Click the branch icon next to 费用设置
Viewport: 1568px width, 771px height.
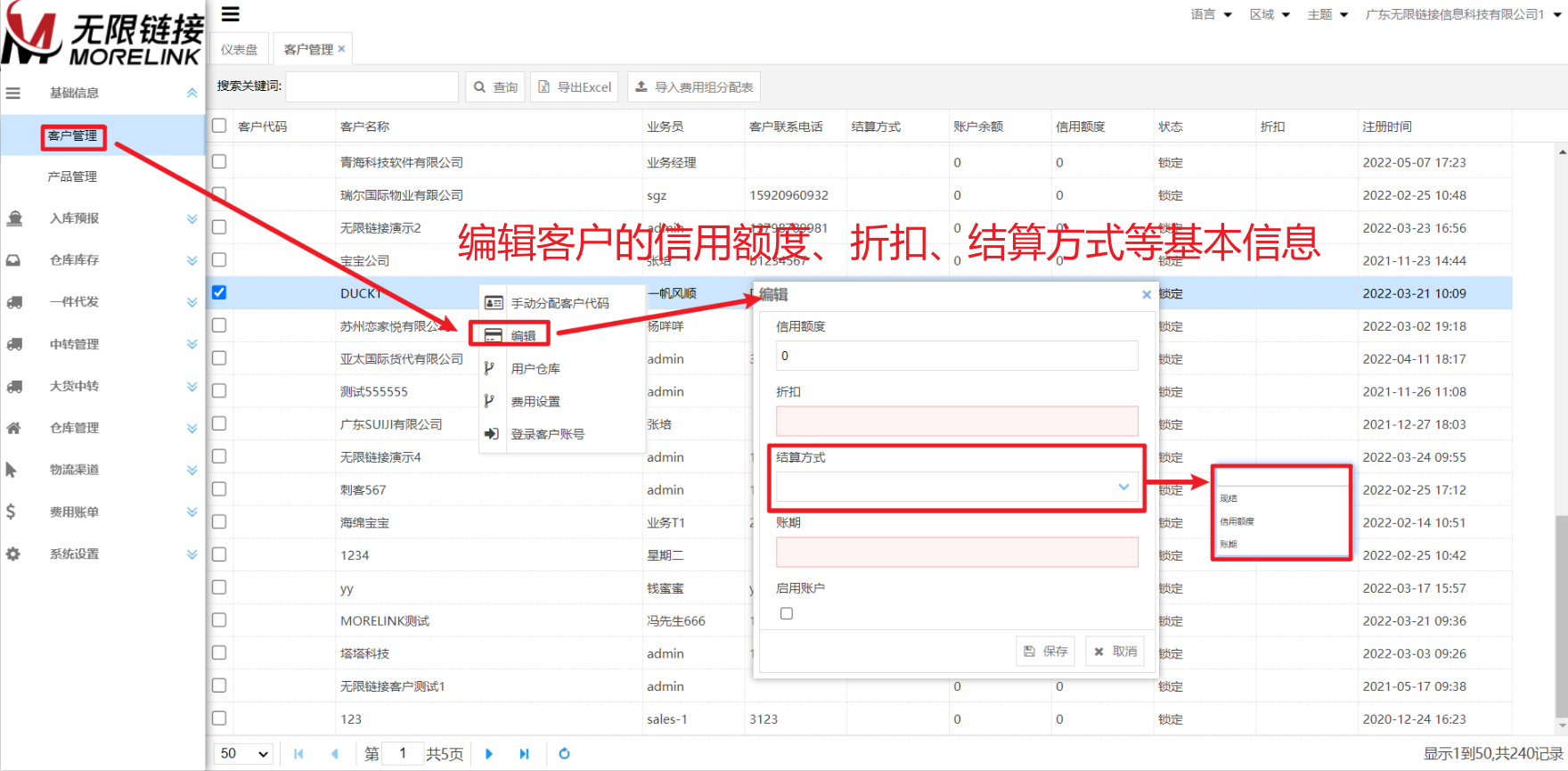489,401
